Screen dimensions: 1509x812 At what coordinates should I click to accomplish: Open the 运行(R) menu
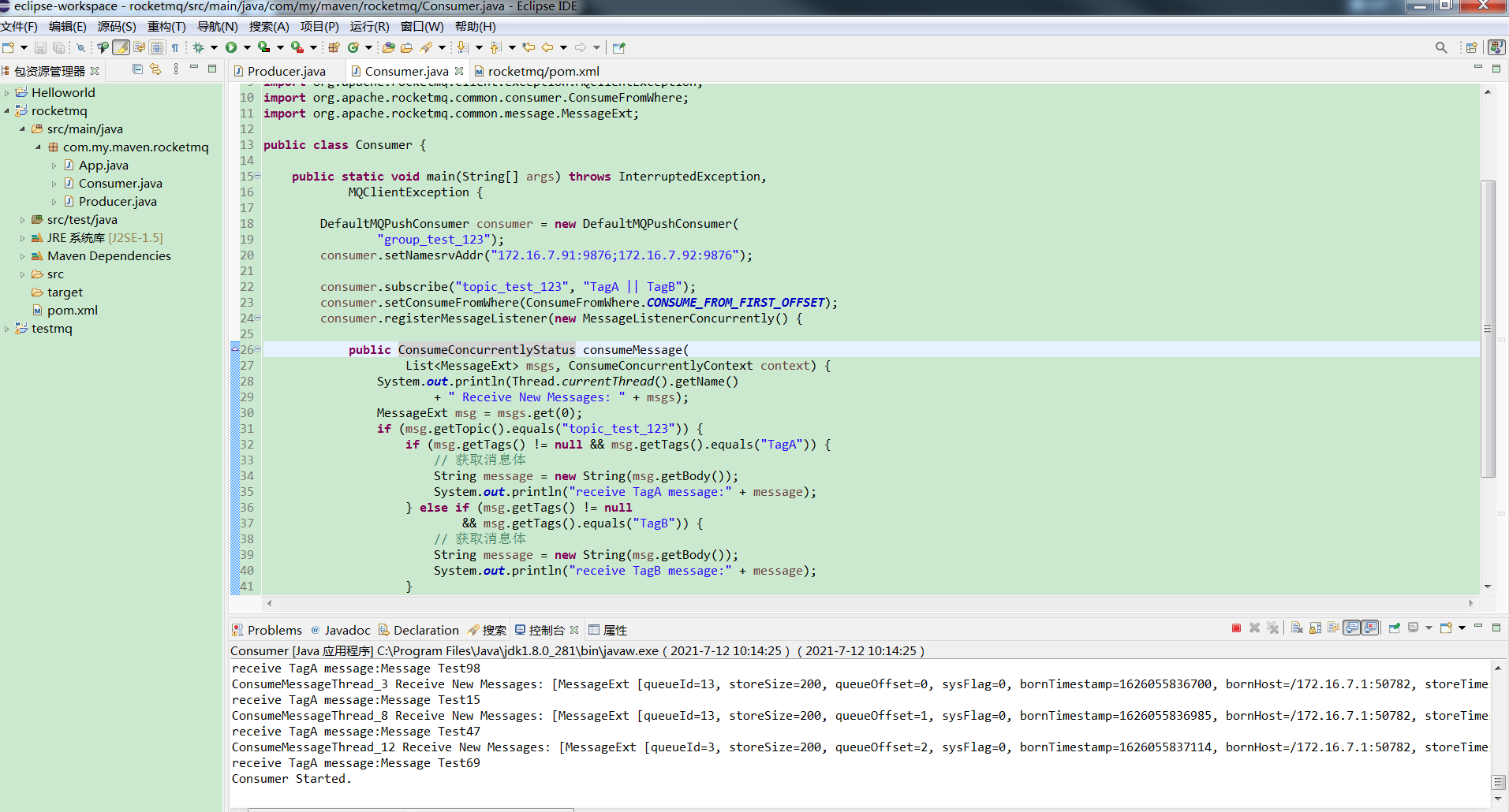(369, 26)
